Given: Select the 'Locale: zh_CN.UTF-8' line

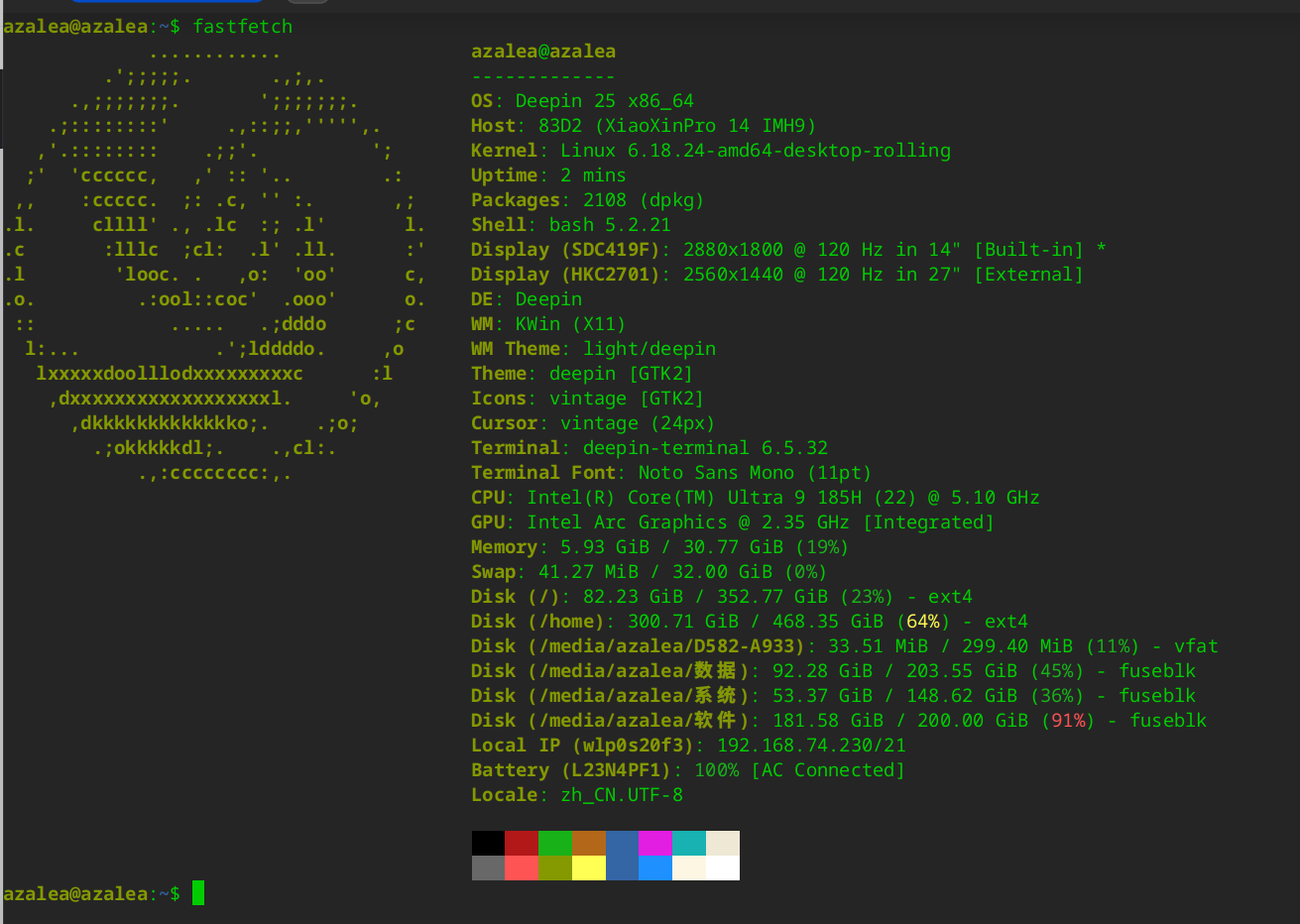Looking at the screenshot, I should point(577,795).
